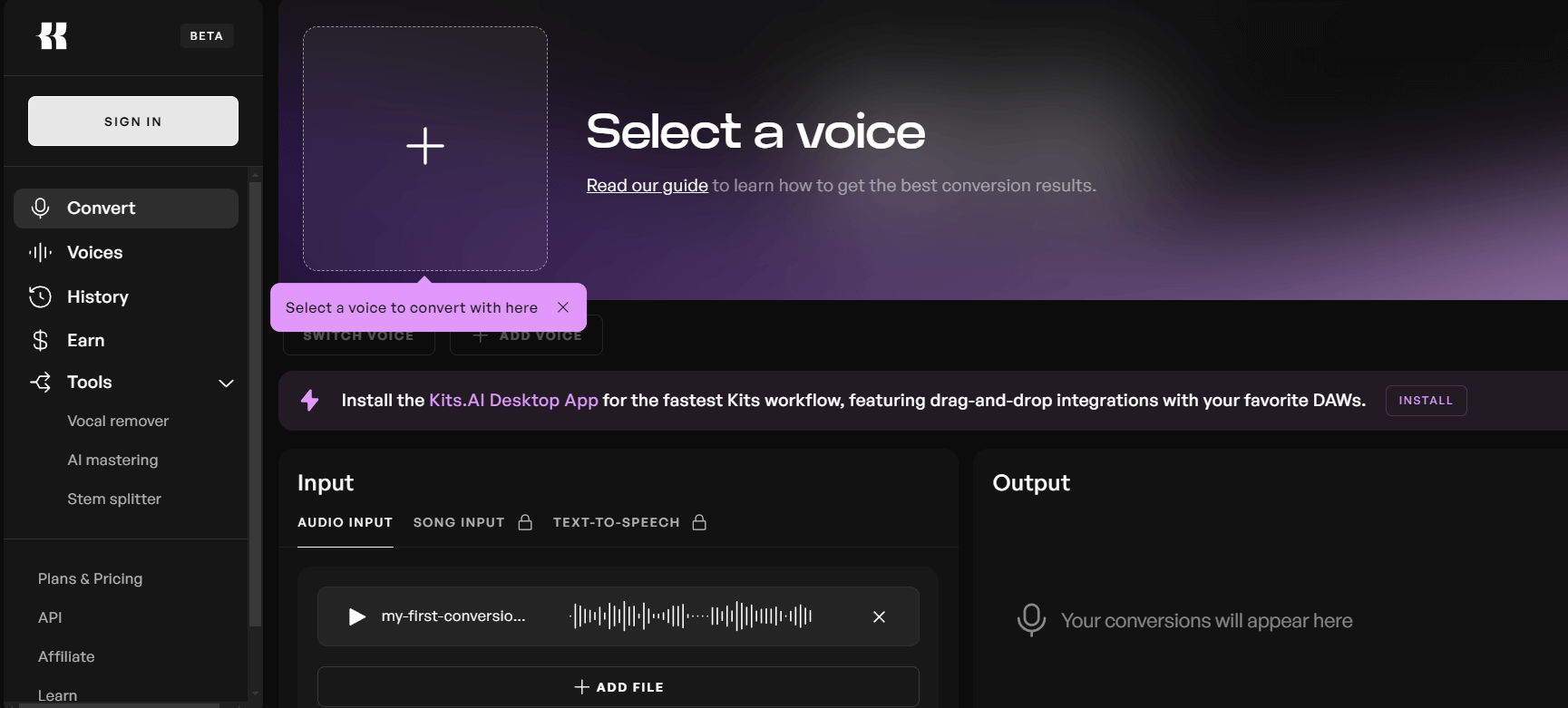Remove the my-first-conversion audio file
Viewport: 1568px width, 708px height.
point(879,616)
